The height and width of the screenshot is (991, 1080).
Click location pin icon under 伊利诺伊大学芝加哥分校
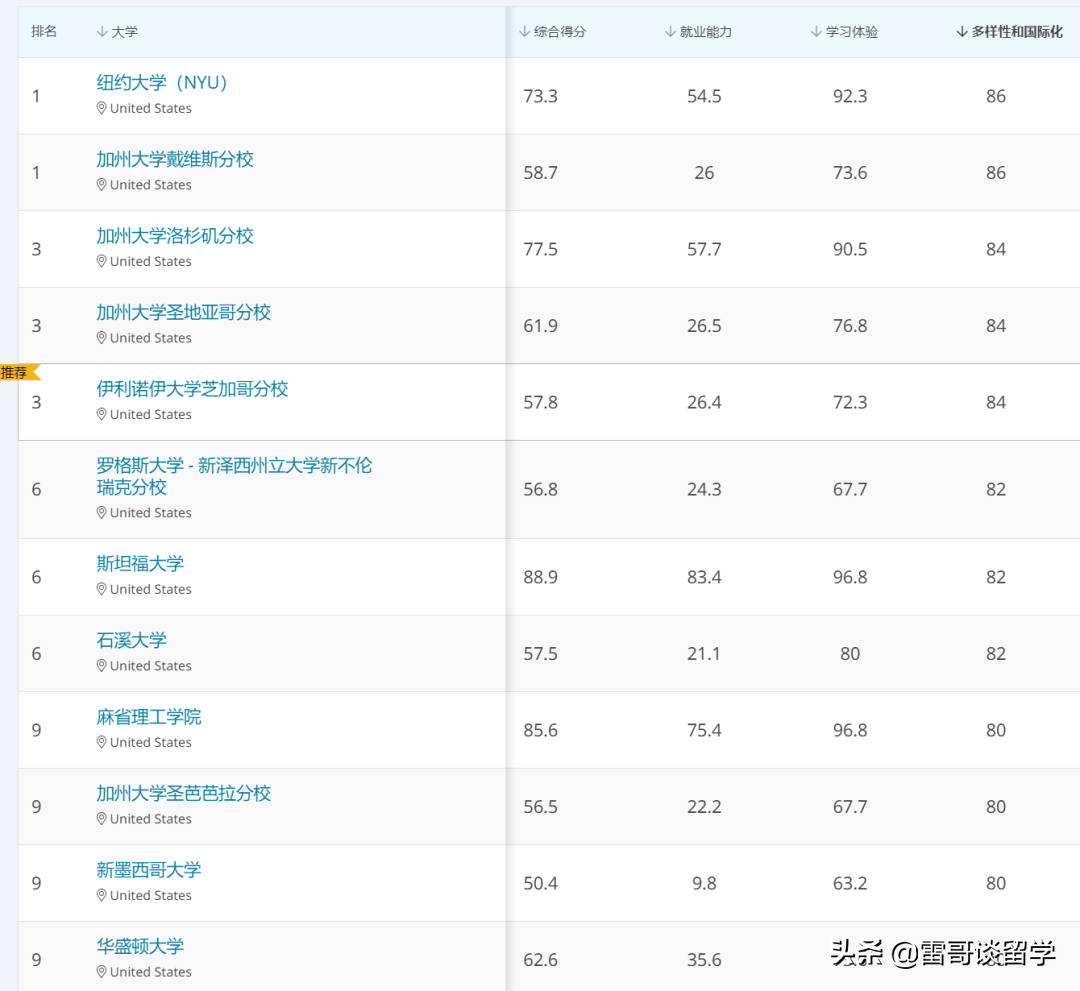coord(101,414)
